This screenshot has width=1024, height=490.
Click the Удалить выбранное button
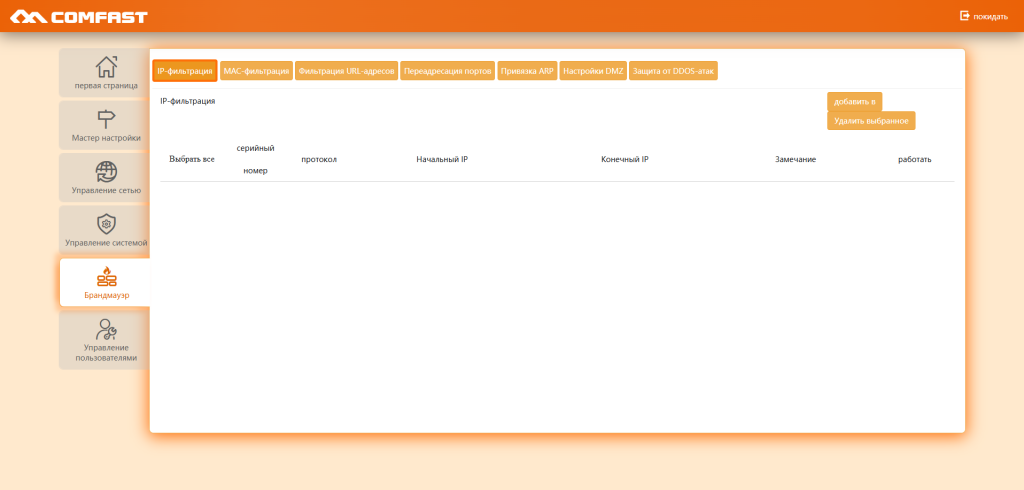[x=870, y=121]
